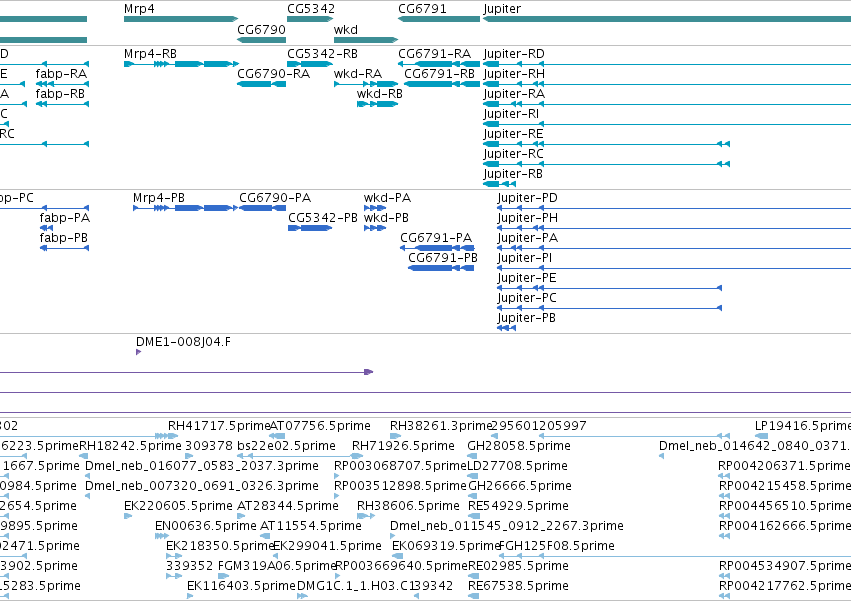Open EST label RH38261.3prime
Viewport: 851px width, 601px height.
pyautogui.click(x=441, y=426)
